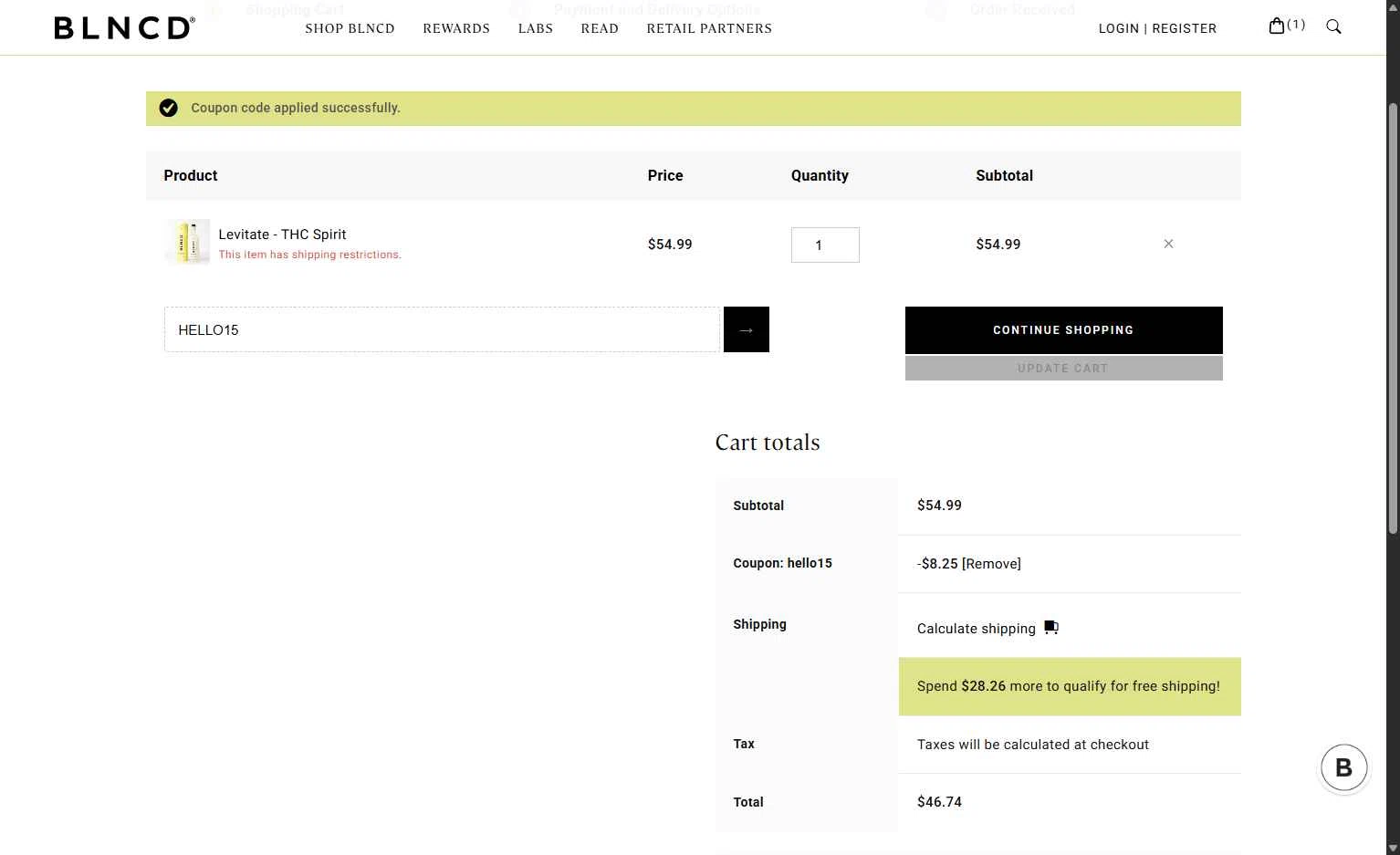Focus the coupon code input field
Screen dimensions: 1400x855
[442, 329]
